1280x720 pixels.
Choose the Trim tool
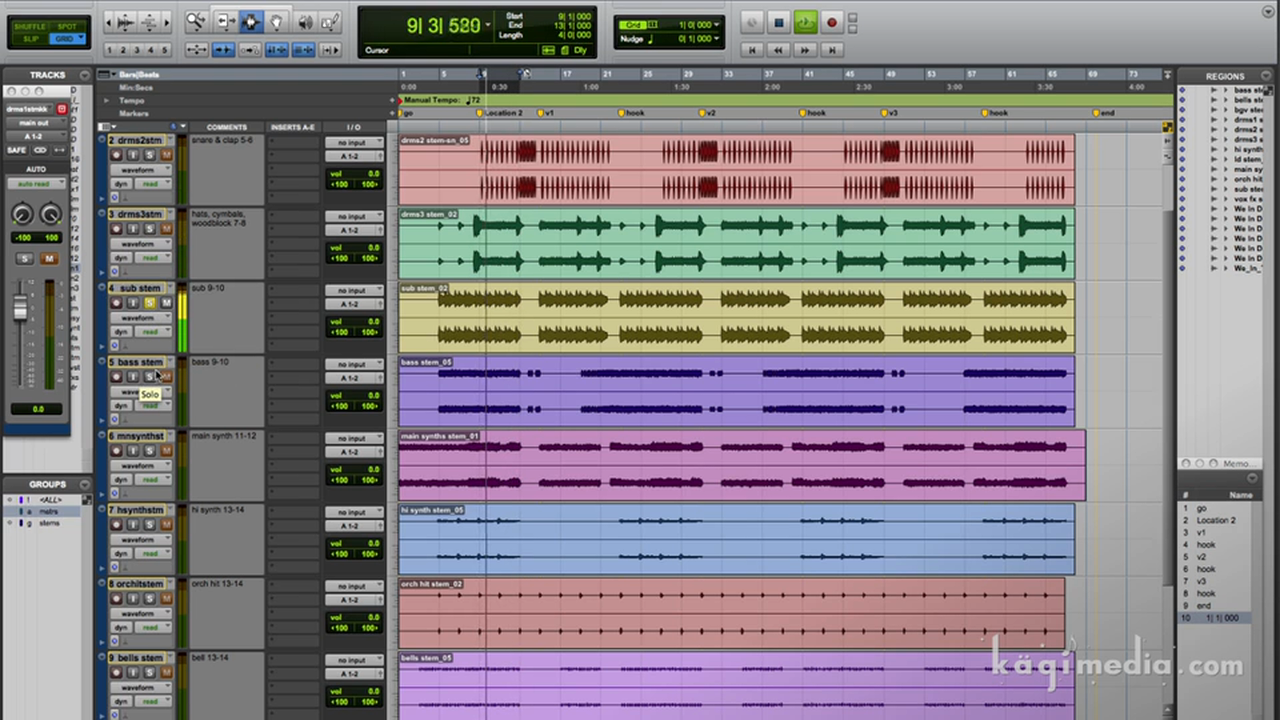(224, 22)
